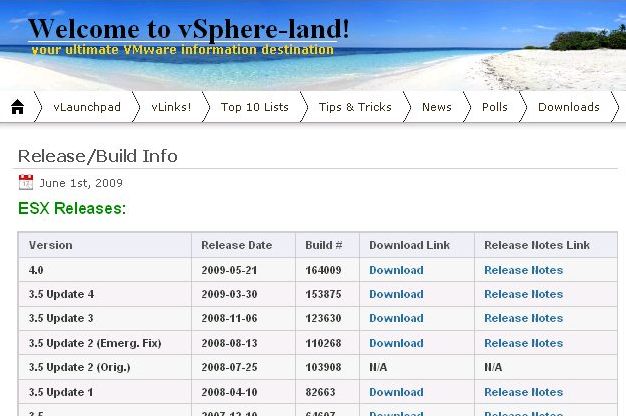Open the Tips & Tricks menu
Screen dimensions: 626x416
[x=355, y=107]
